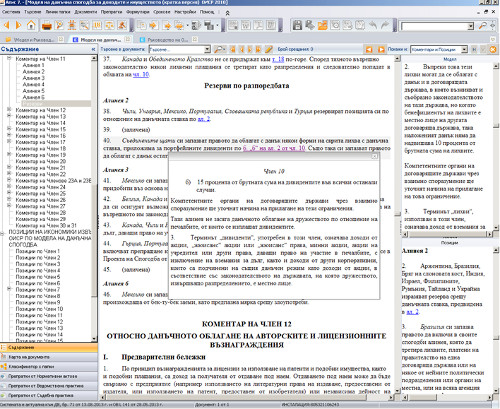Open the top-right search combo box dropdown
Image resolution: width=500 pixels, height=409 pixels.
[x=470, y=26]
